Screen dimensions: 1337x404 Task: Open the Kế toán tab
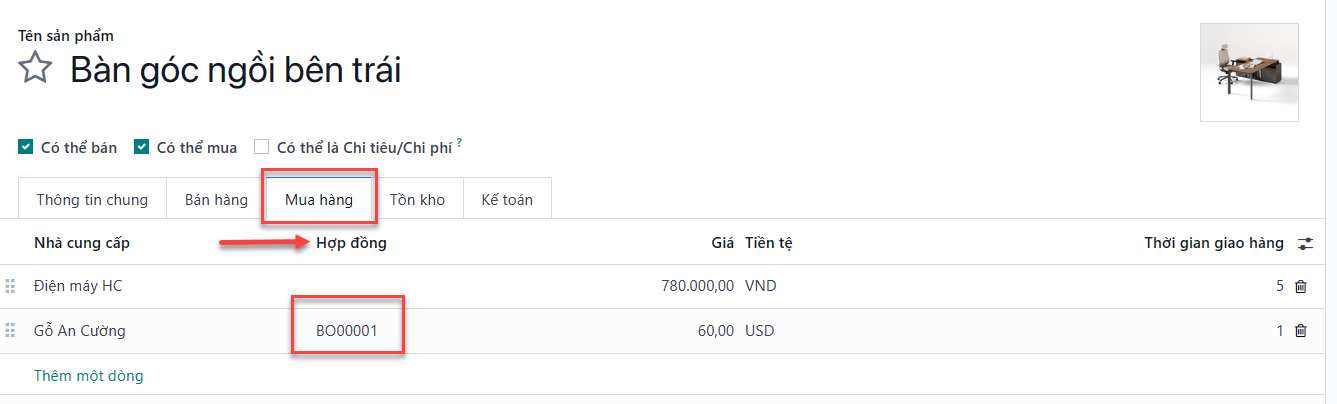pos(507,199)
